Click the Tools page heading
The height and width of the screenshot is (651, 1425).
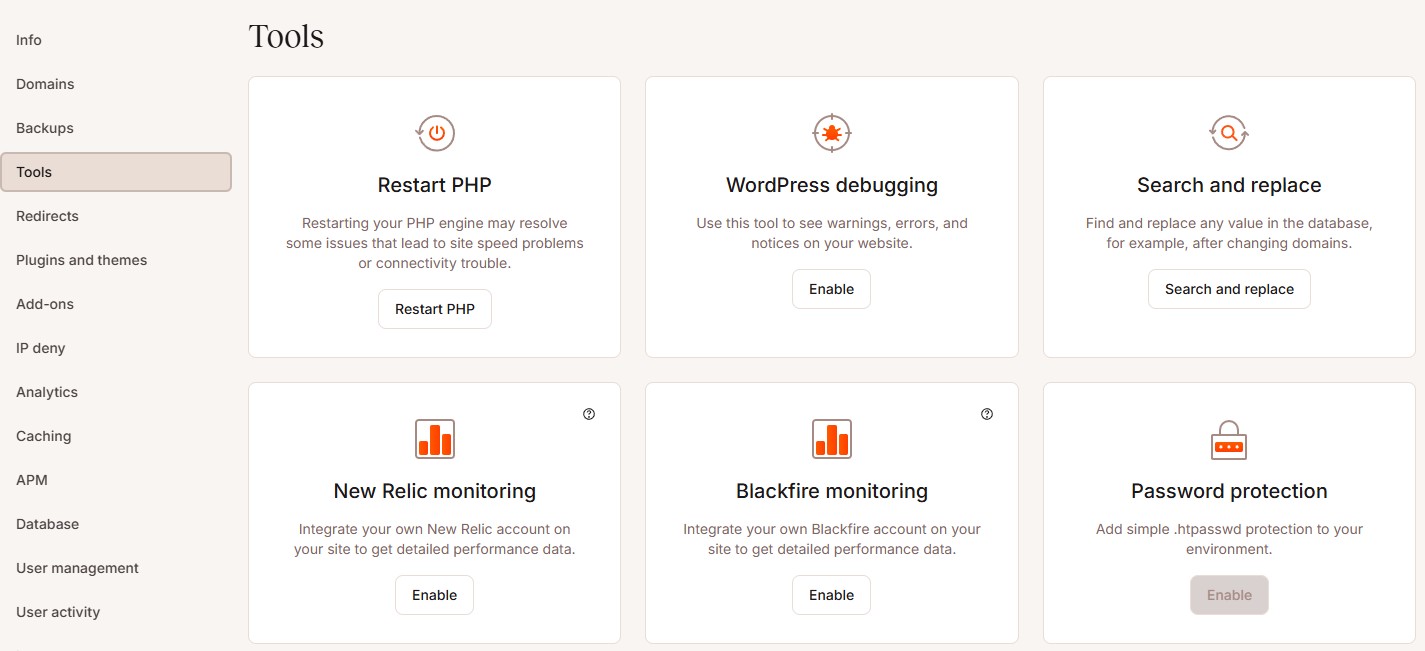pyautogui.click(x=286, y=37)
